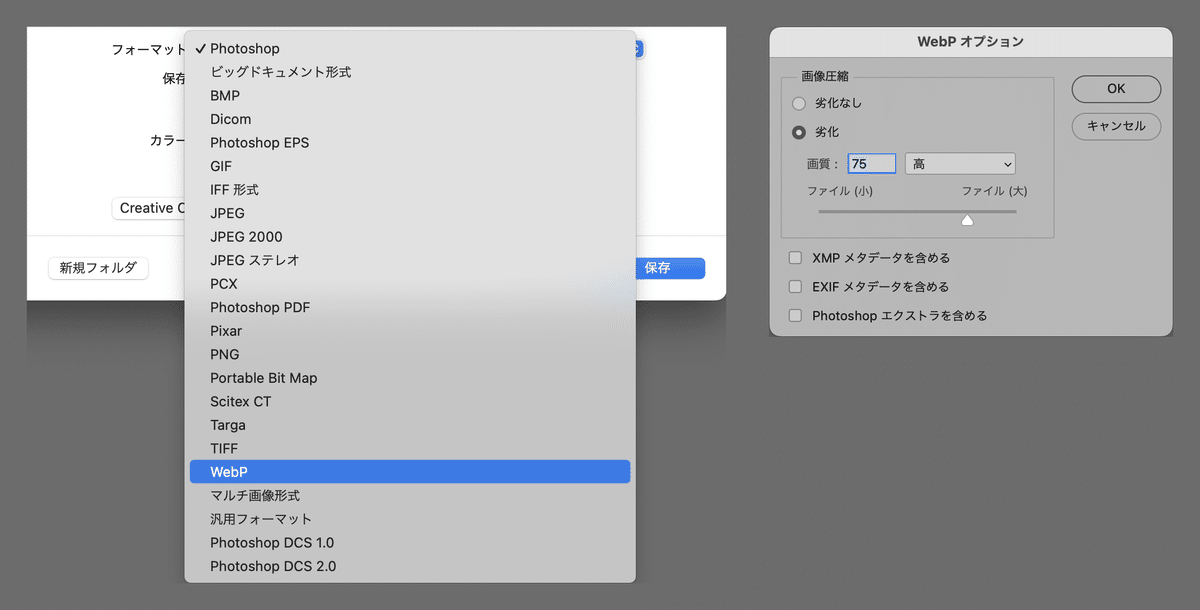Enable Photoshop エクストラを含める checkbox
The image size is (1200, 610).
tap(795, 316)
